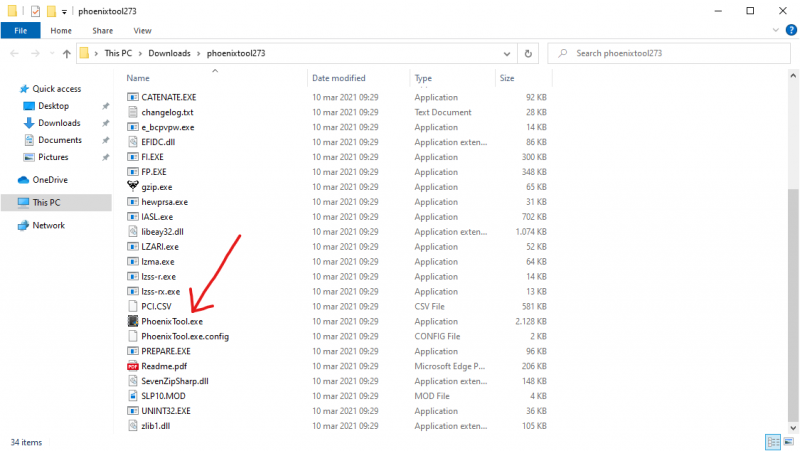Select the lzss-r.exe file name
This screenshot has width=800, height=451.
[x=158, y=276]
